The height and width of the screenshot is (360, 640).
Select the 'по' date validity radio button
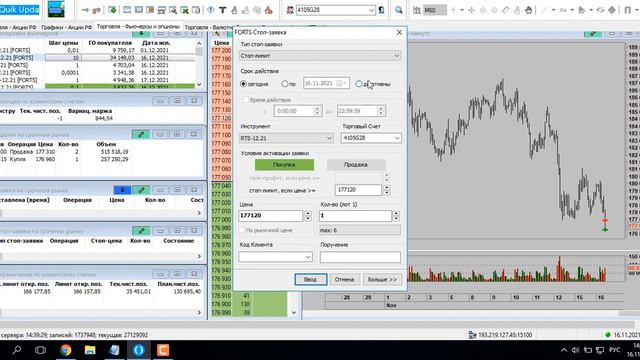pos(285,84)
